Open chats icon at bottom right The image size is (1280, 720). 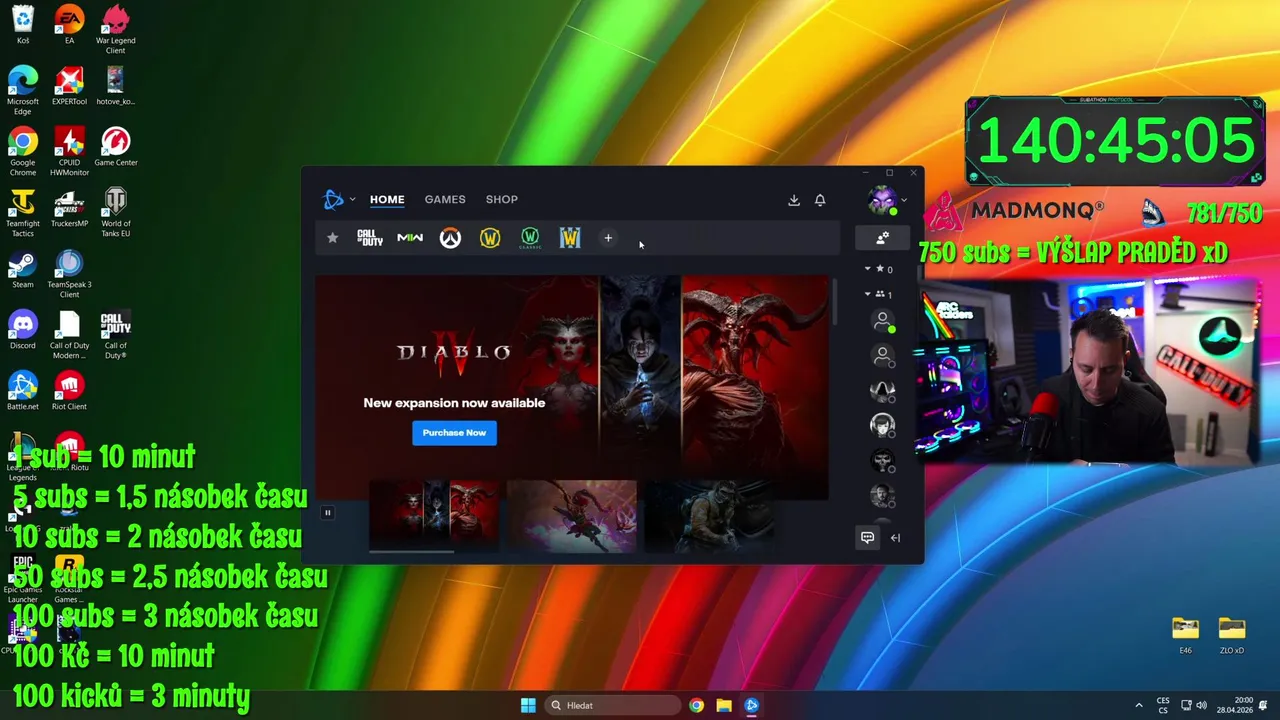point(867,538)
